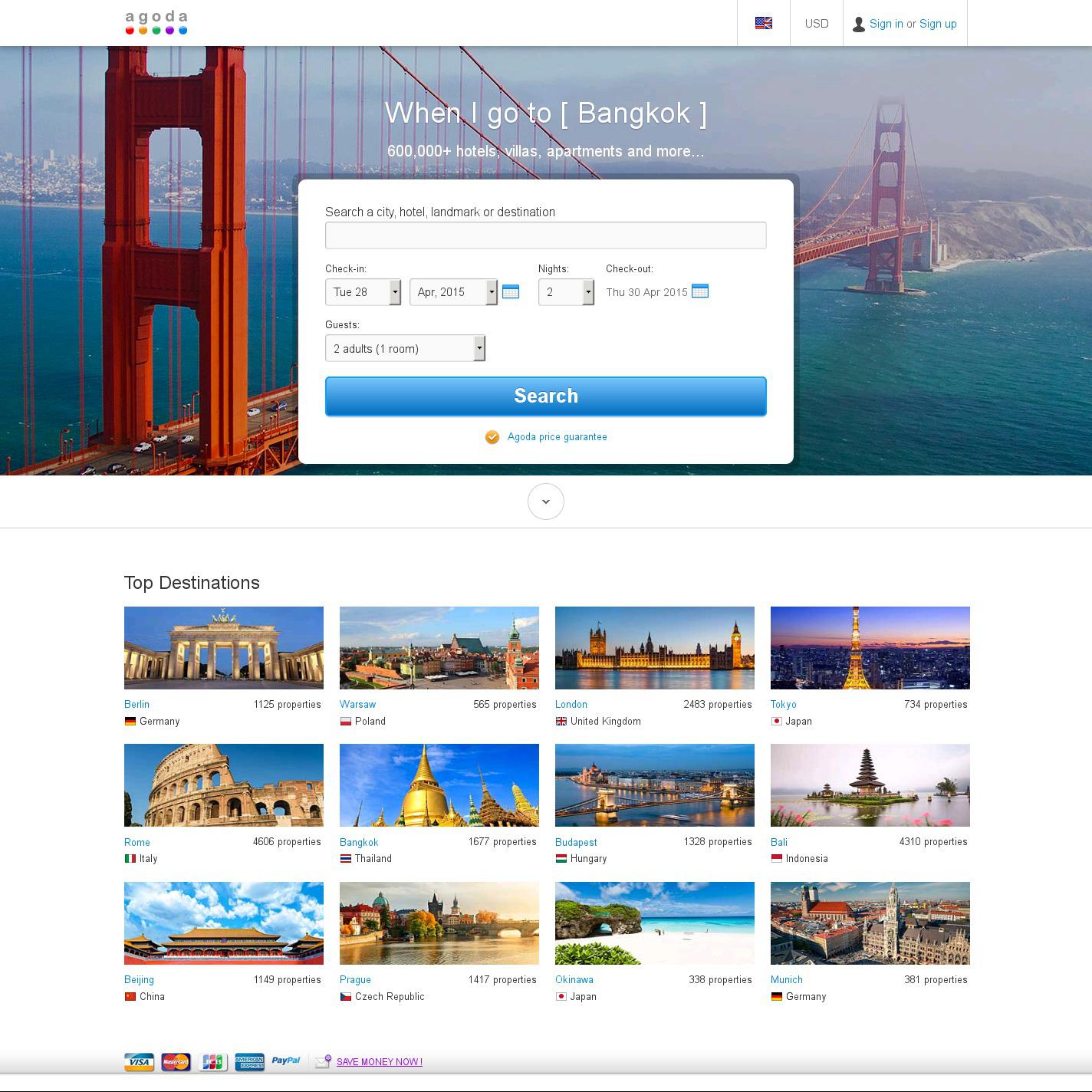Click the PayPal payment logo

286,1061
